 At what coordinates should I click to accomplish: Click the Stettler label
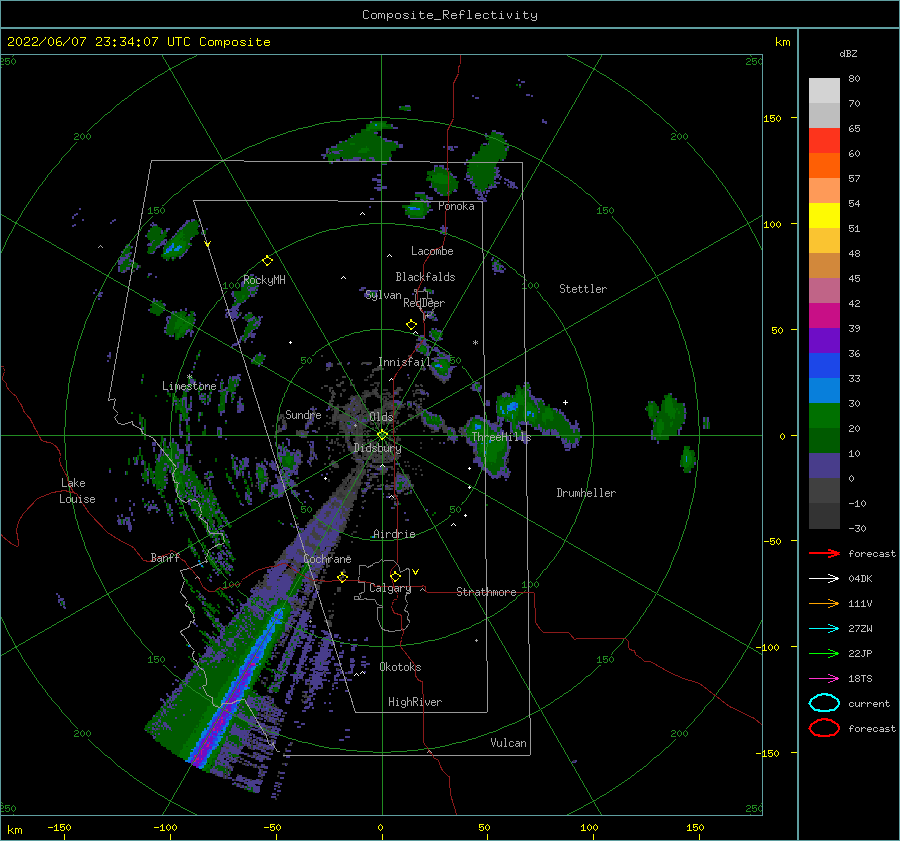click(x=583, y=289)
